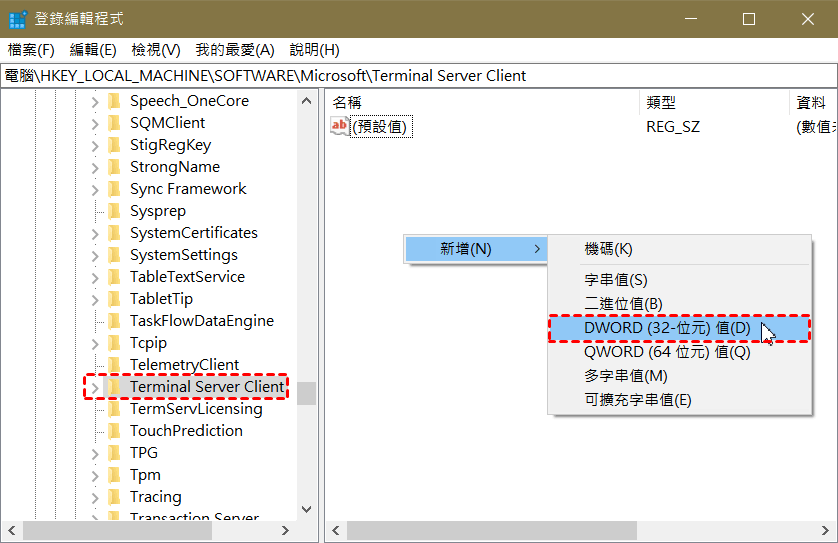The height and width of the screenshot is (543, 838).
Task: Choose QWORD (64 位元) 值(Q) entry
Action: click(679, 352)
